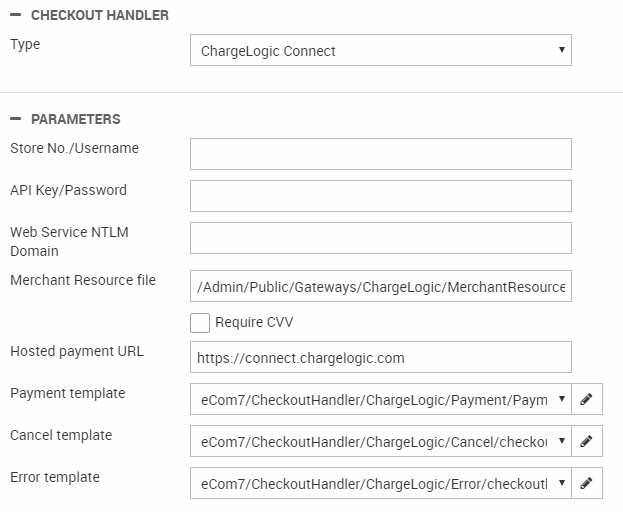Screen dimensions: 623x512
Task: Click the Hosted payment URL field
Action: pos(380,357)
